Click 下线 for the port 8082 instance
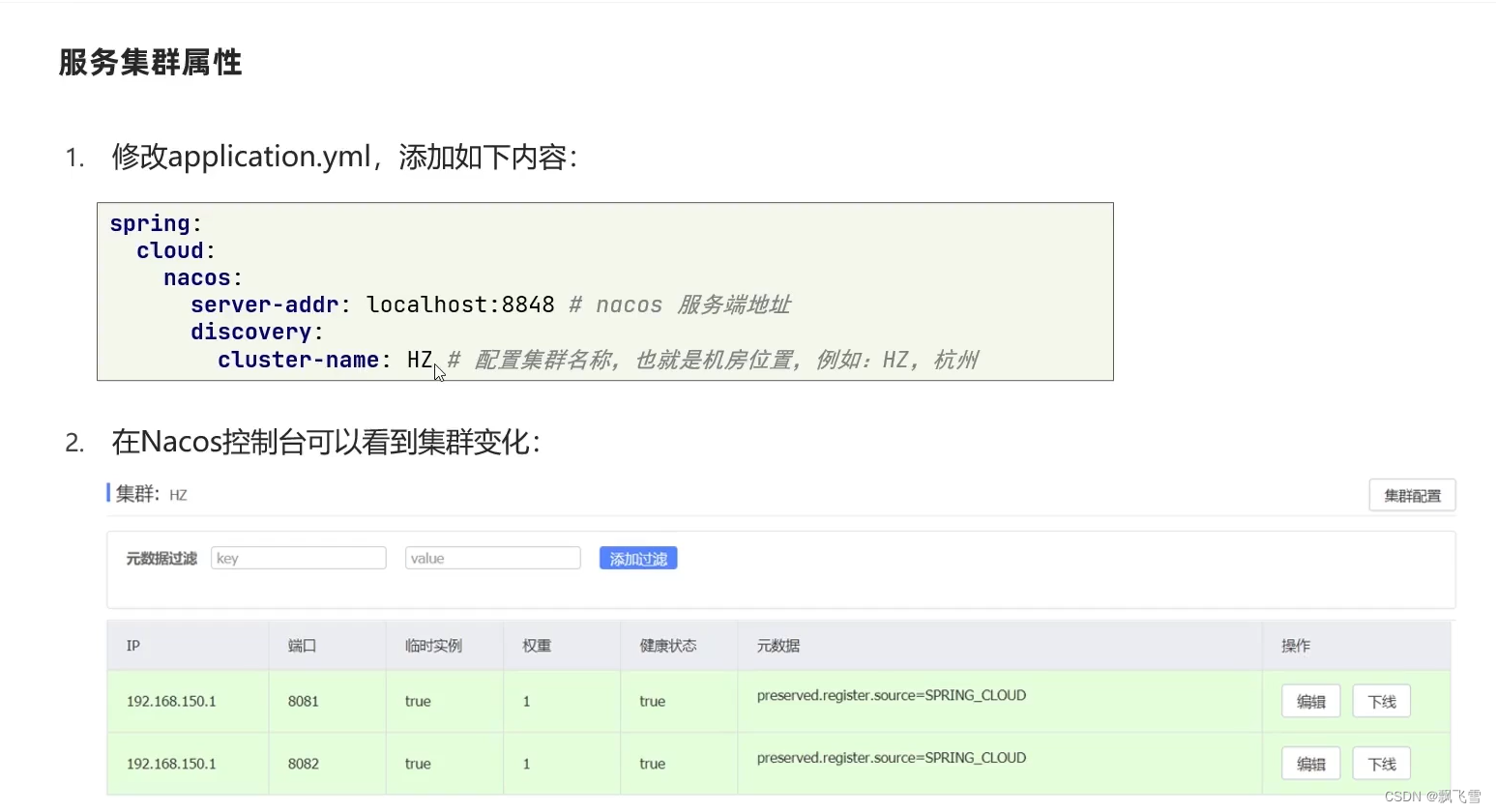 [1382, 764]
